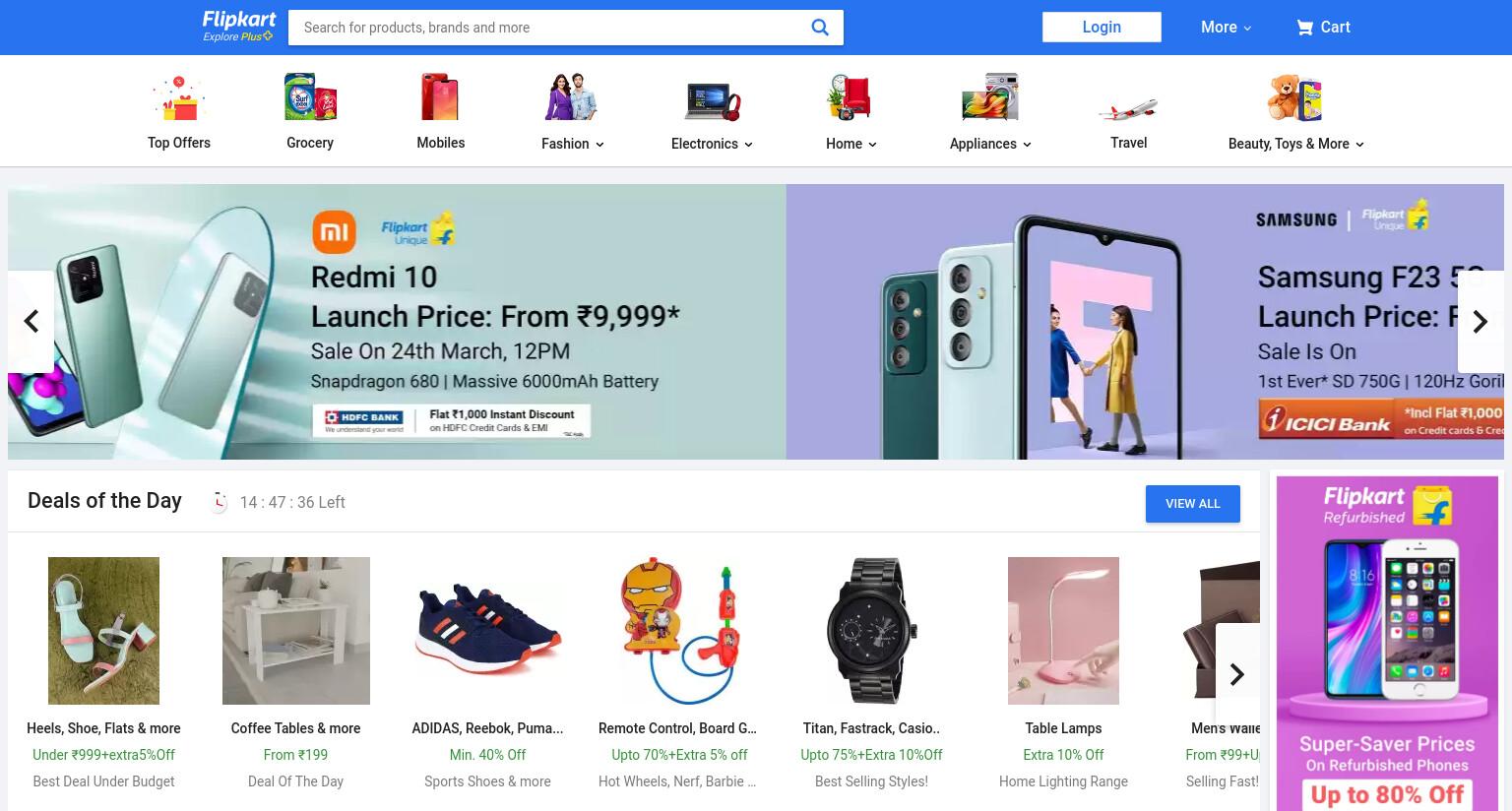Show previous banner slide arrow
This screenshot has width=1512, height=811.
(x=31, y=322)
